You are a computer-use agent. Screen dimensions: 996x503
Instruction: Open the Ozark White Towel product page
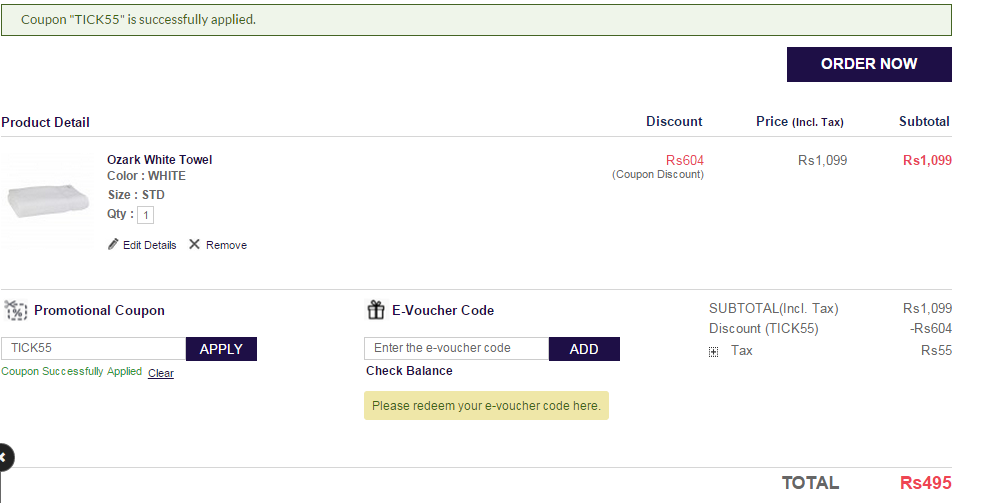pos(159,159)
